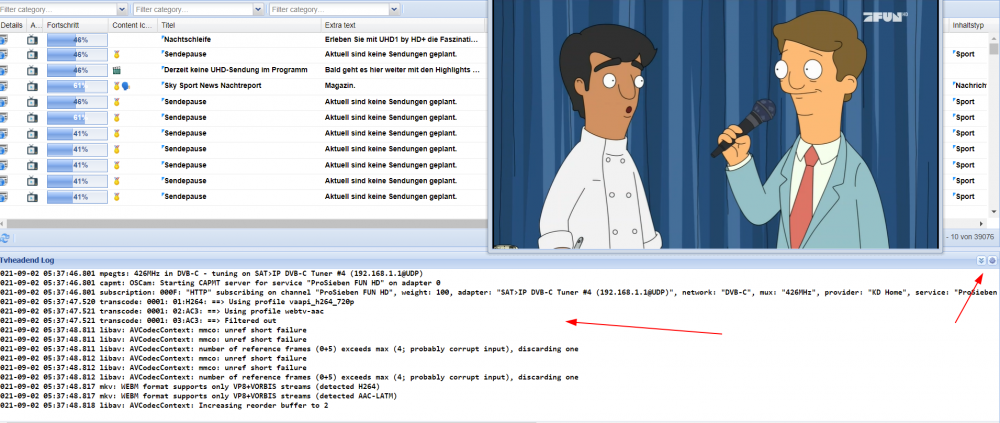Click 'Nachrich' content type in Sky Sport row
The width and height of the screenshot is (1000, 423).
(x=971, y=86)
